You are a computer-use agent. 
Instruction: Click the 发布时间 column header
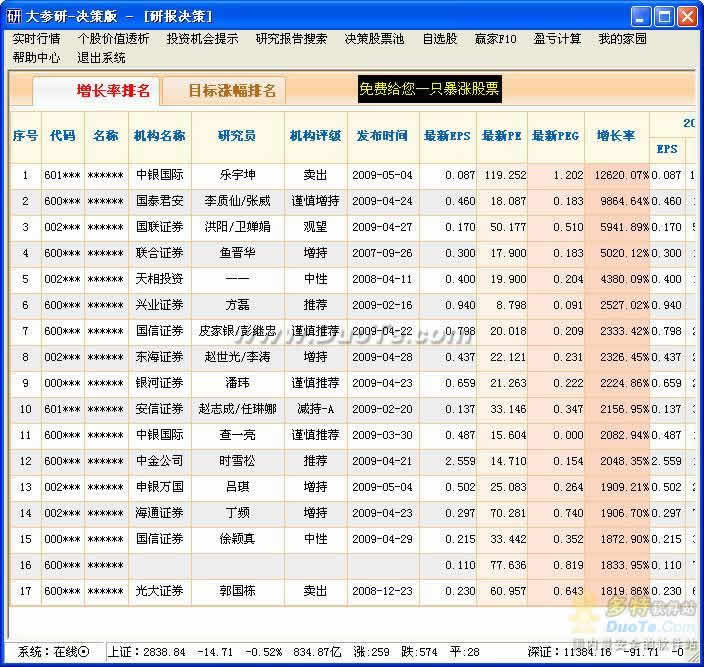pyautogui.click(x=383, y=136)
